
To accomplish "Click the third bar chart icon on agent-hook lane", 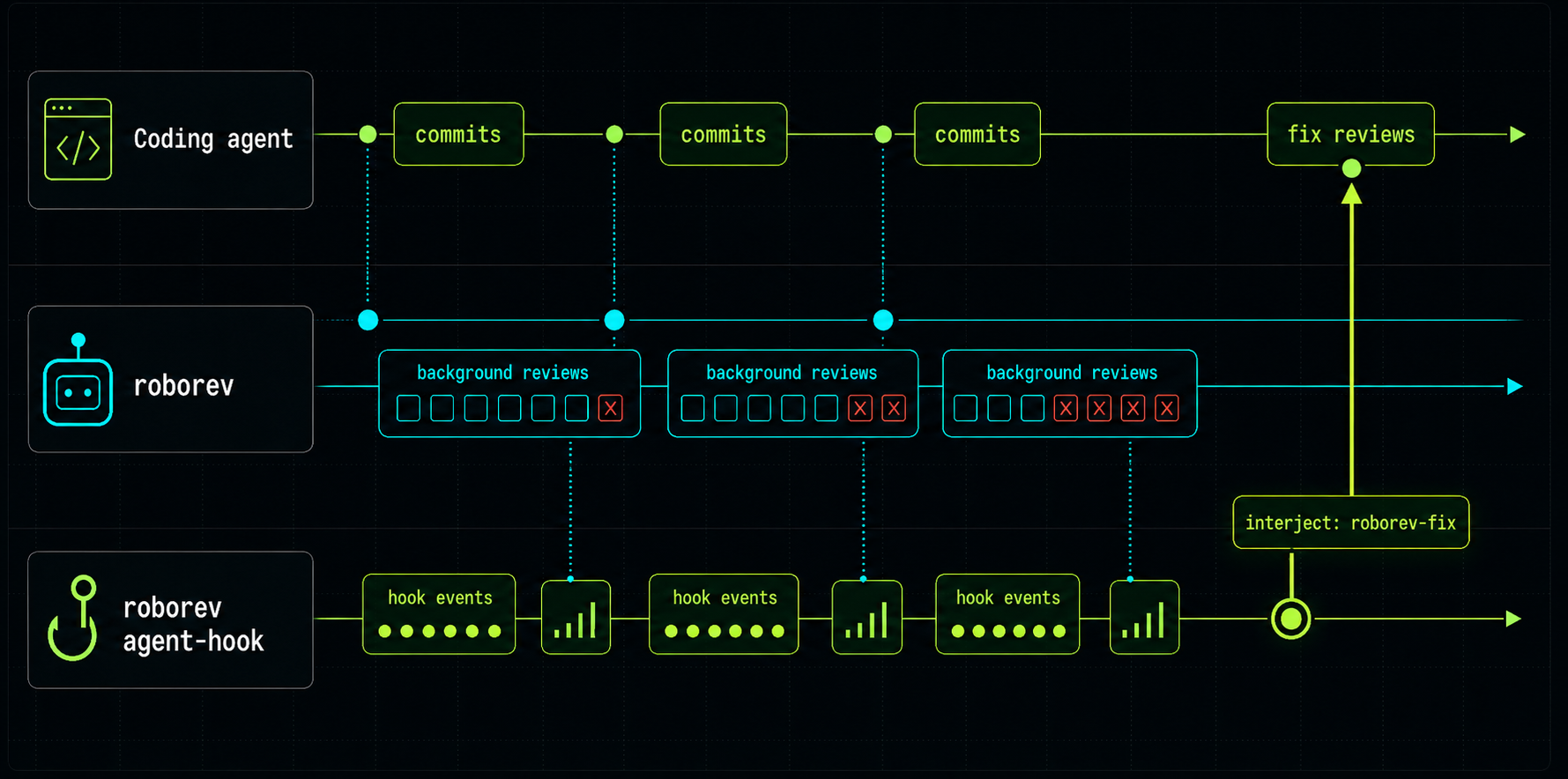I will (x=1144, y=617).
